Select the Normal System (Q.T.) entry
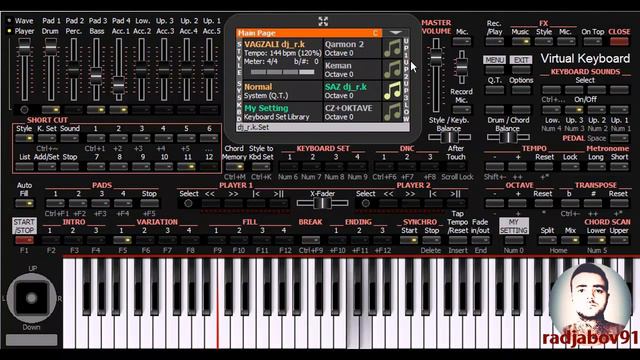The width and height of the screenshot is (640, 360). pyautogui.click(x=282, y=91)
